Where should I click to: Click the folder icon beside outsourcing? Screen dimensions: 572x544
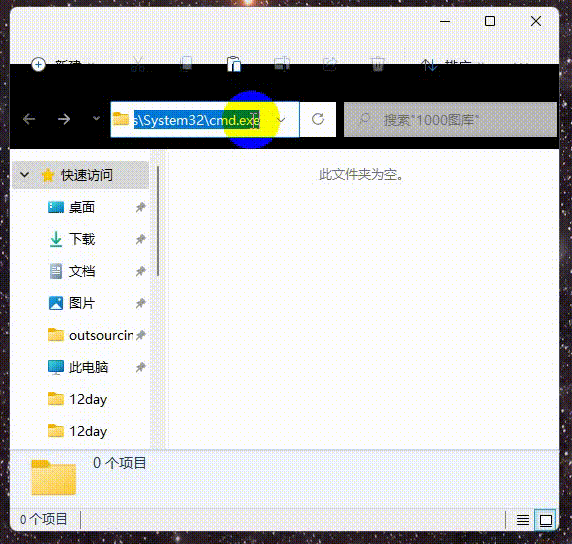click(x=56, y=335)
